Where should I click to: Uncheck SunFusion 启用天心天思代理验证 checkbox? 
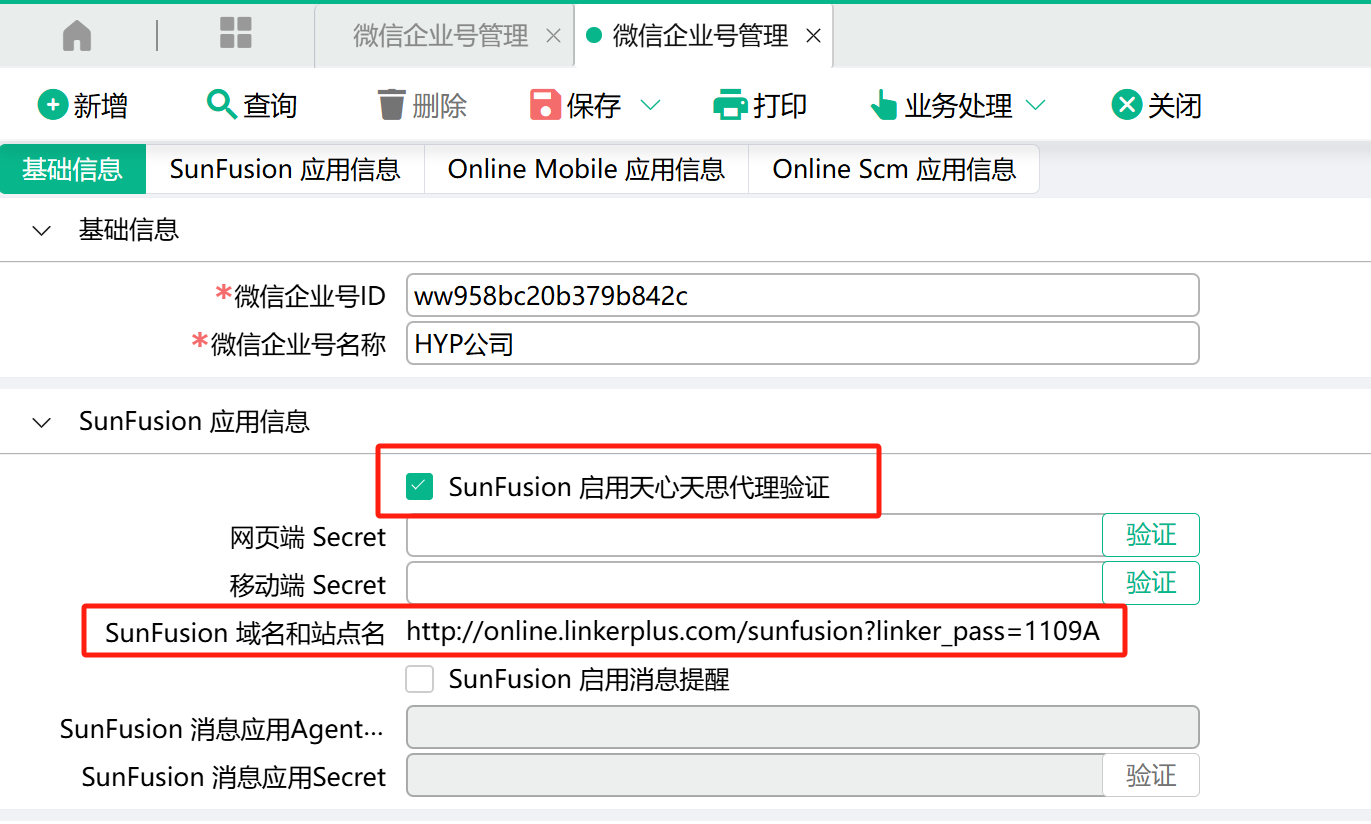point(419,487)
